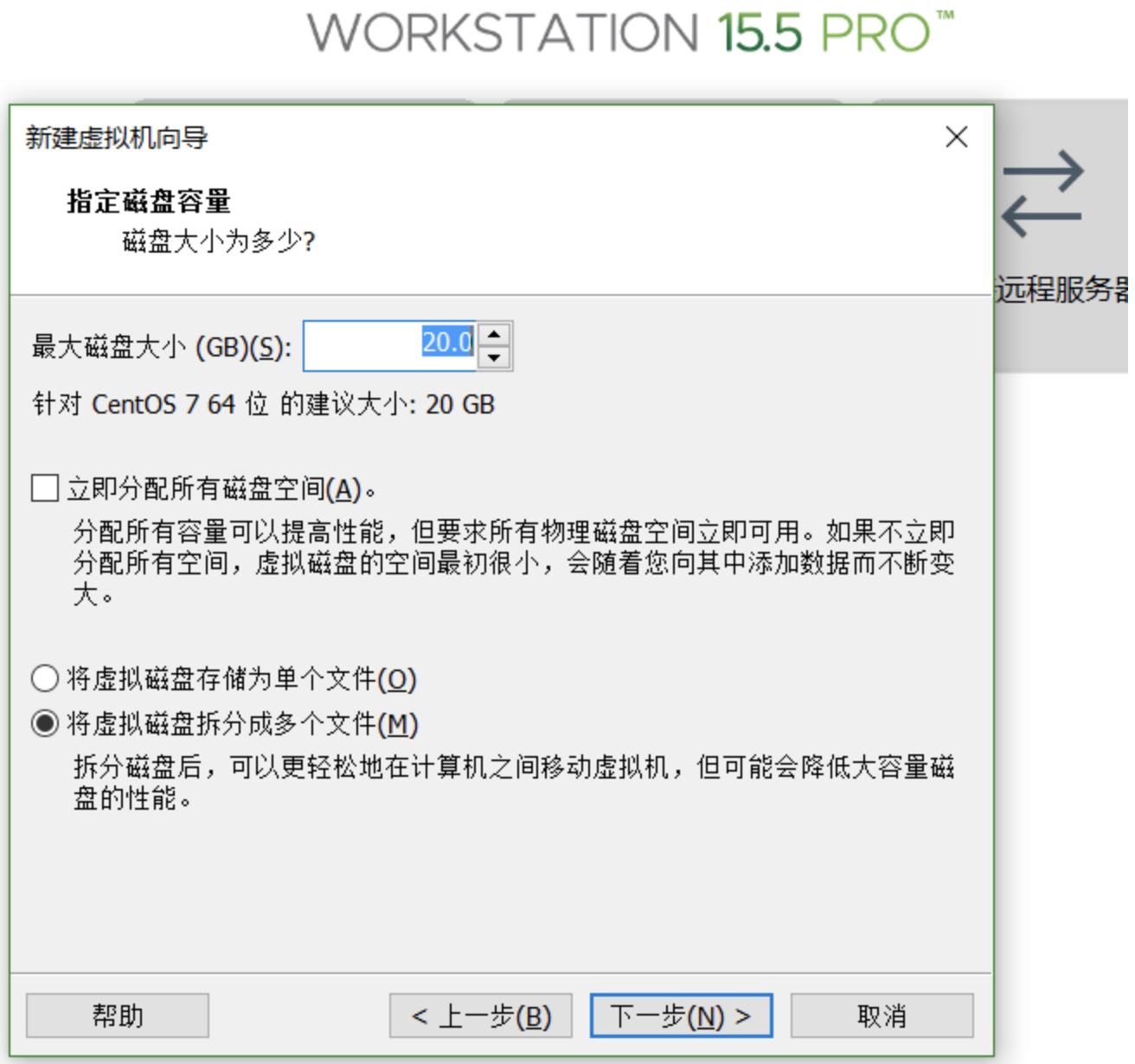Increase disk size with the up spinner arrow

click(x=494, y=334)
